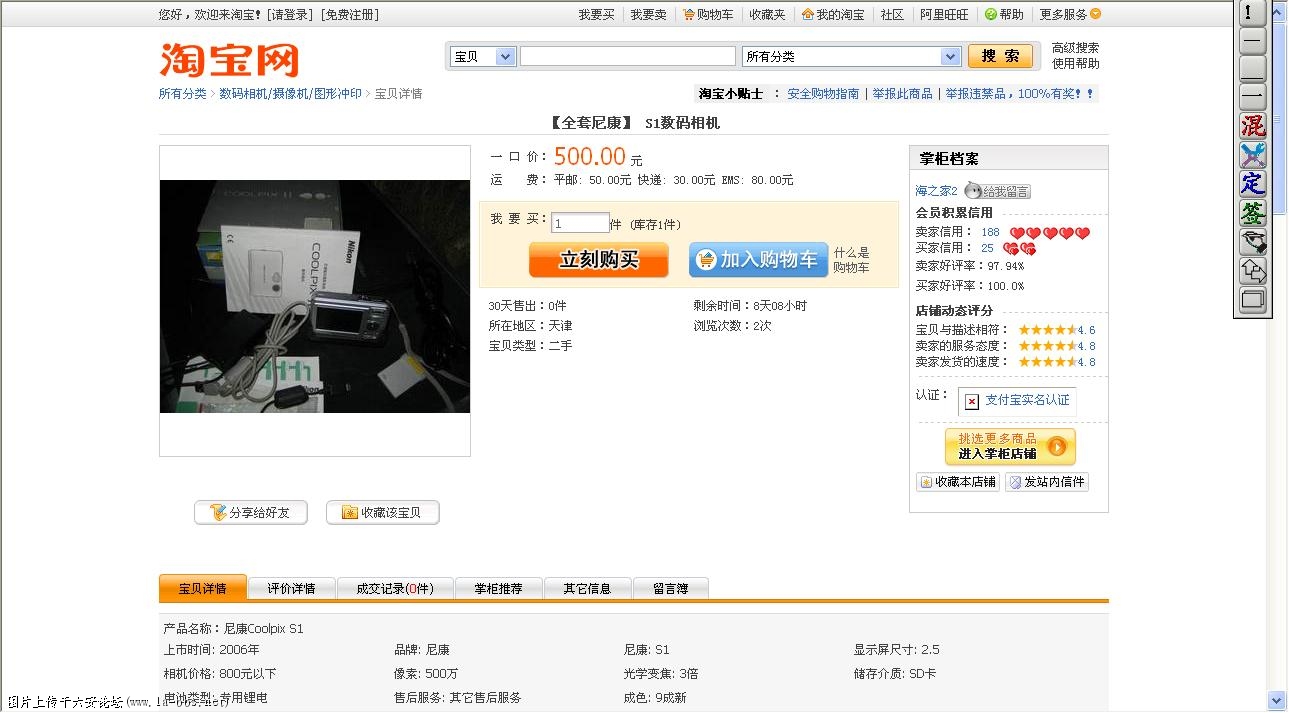Image resolution: width=1289 pixels, height=713 pixels.
Task: Click the Taobao (淘宝网) logo
Action: (226, 61)
